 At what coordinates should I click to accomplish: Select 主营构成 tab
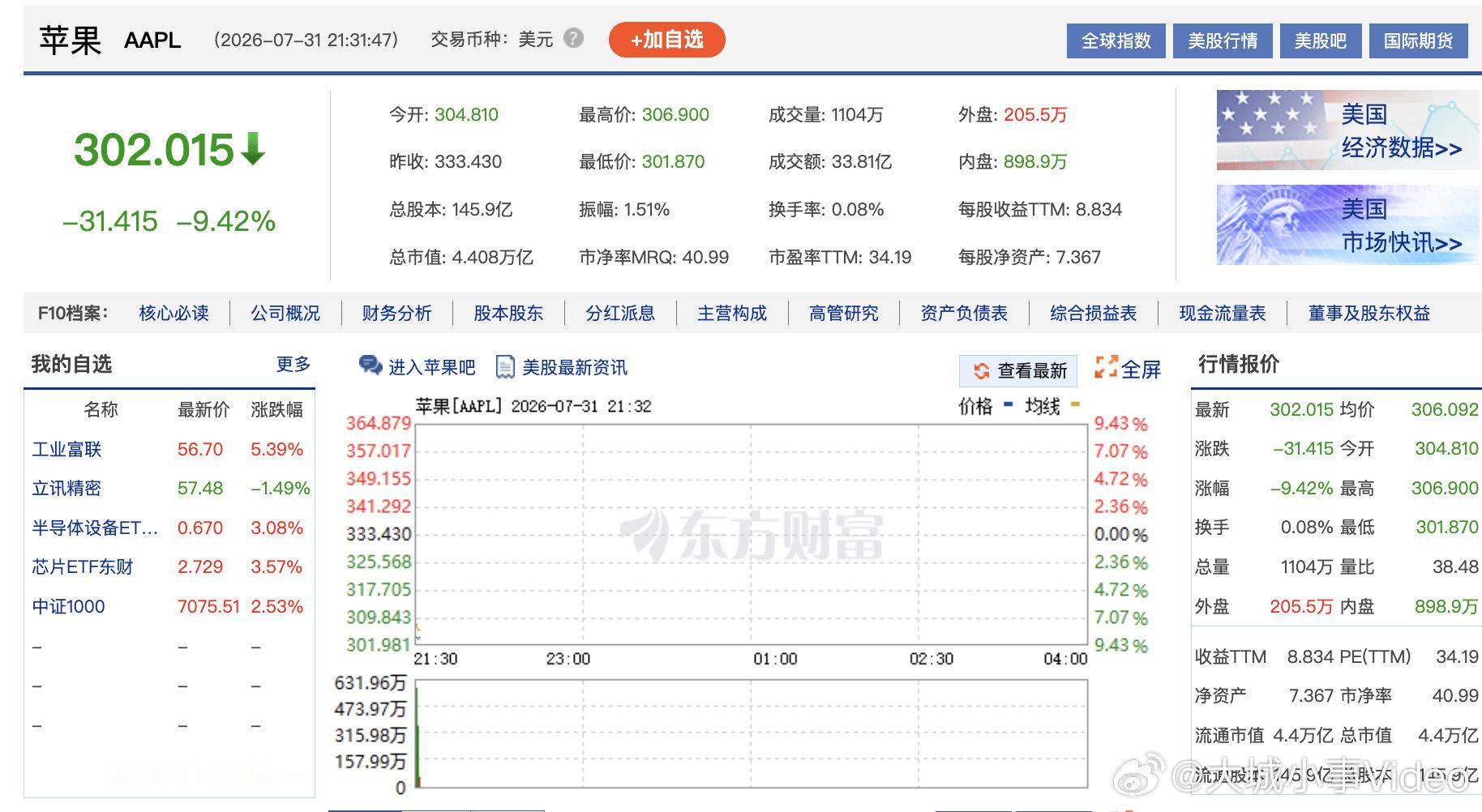click(732, 313)
